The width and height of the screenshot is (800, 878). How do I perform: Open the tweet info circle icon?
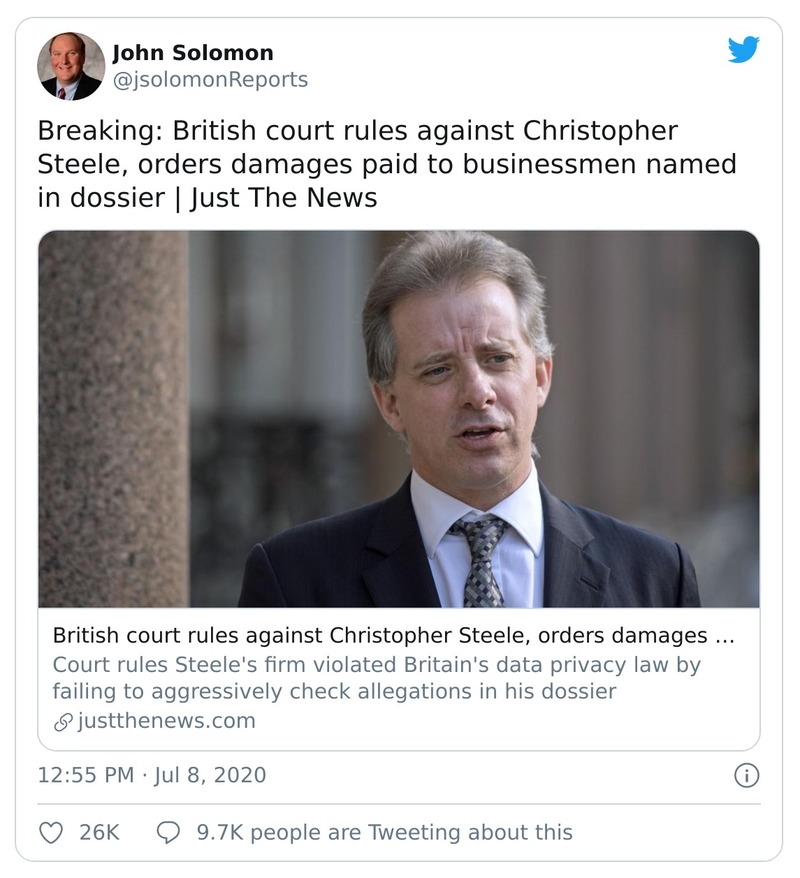pos(746,775)
